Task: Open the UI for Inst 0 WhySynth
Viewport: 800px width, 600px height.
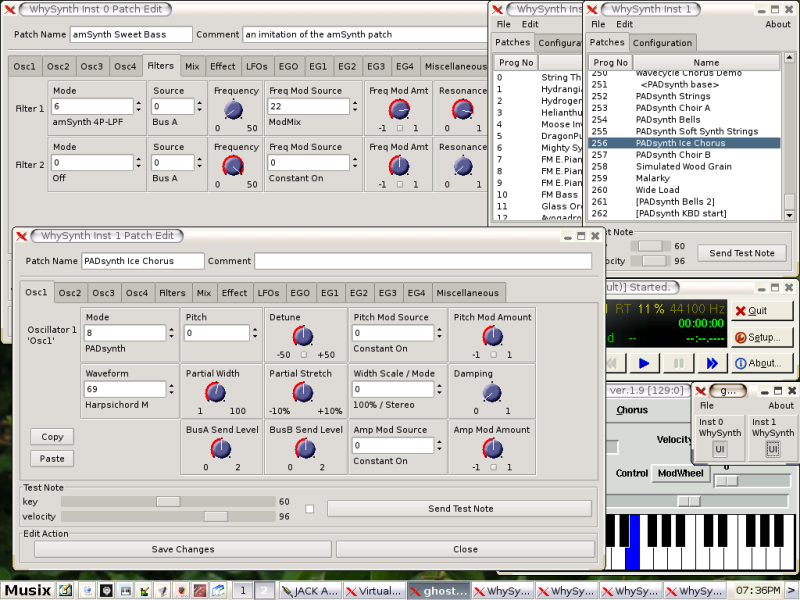Action: [x=719, y=449]
